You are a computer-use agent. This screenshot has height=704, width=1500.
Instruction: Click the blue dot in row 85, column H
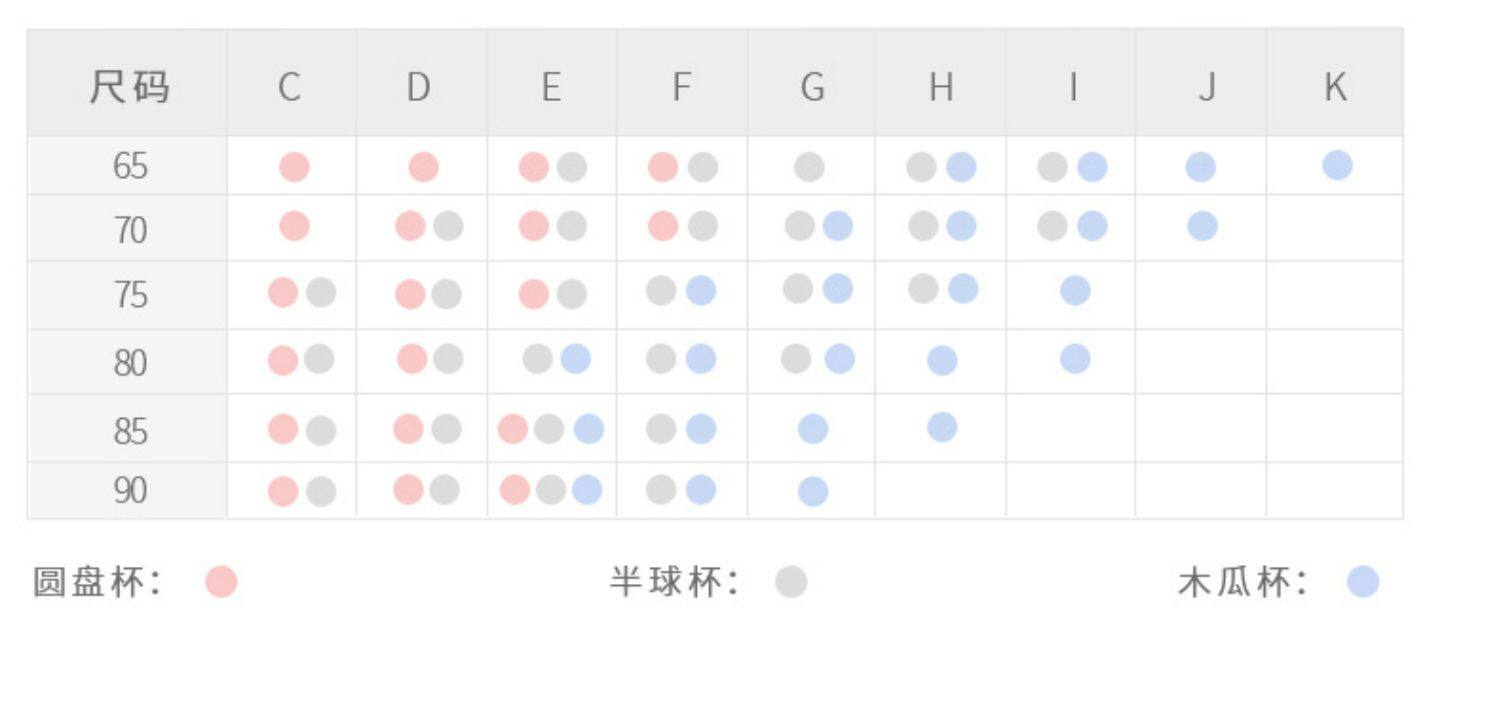coord(942,427)
